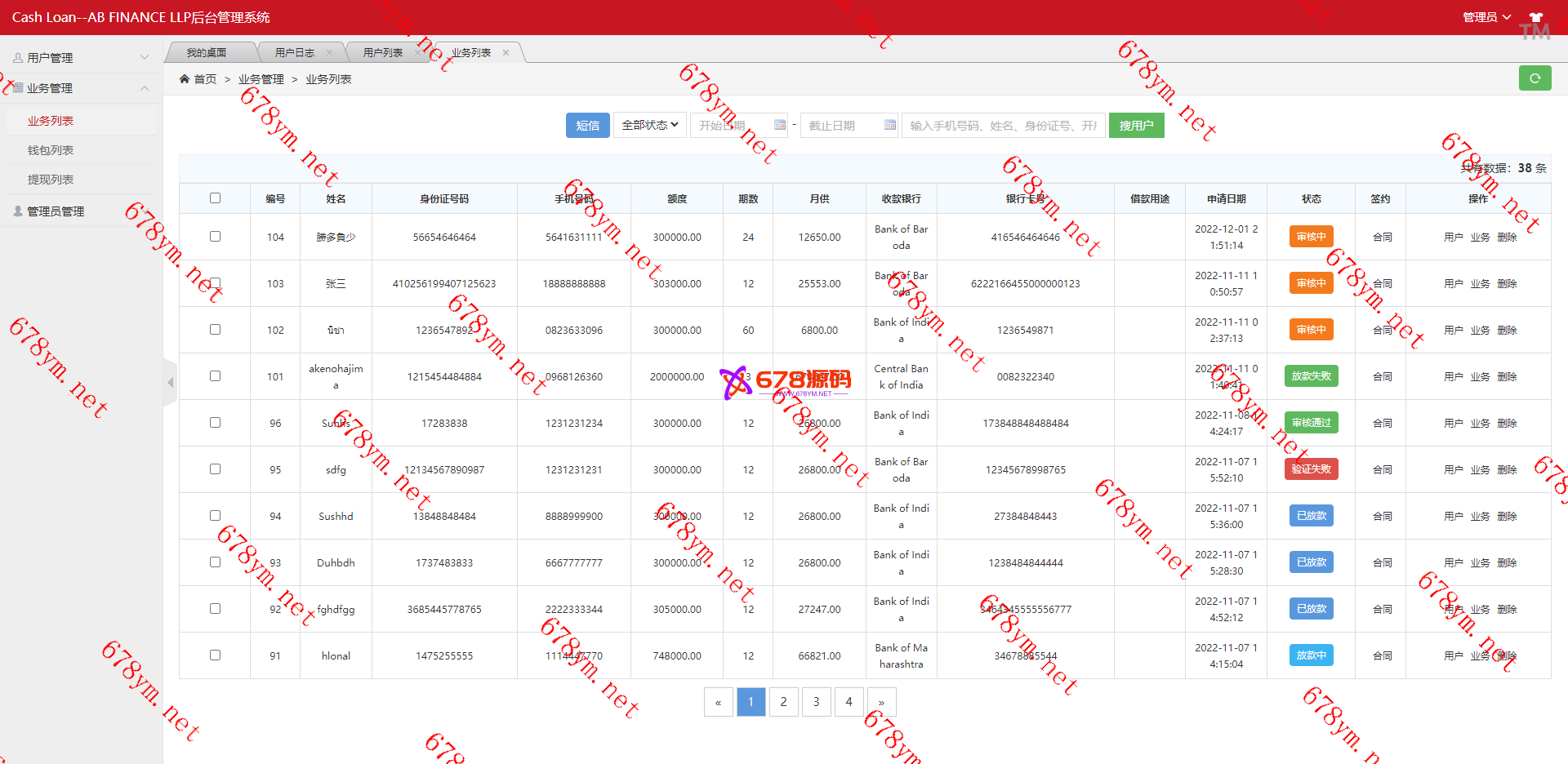This screenshot has width=1568, height=764.
Task: Open the start date calendar icon
Action: [779, 125]
